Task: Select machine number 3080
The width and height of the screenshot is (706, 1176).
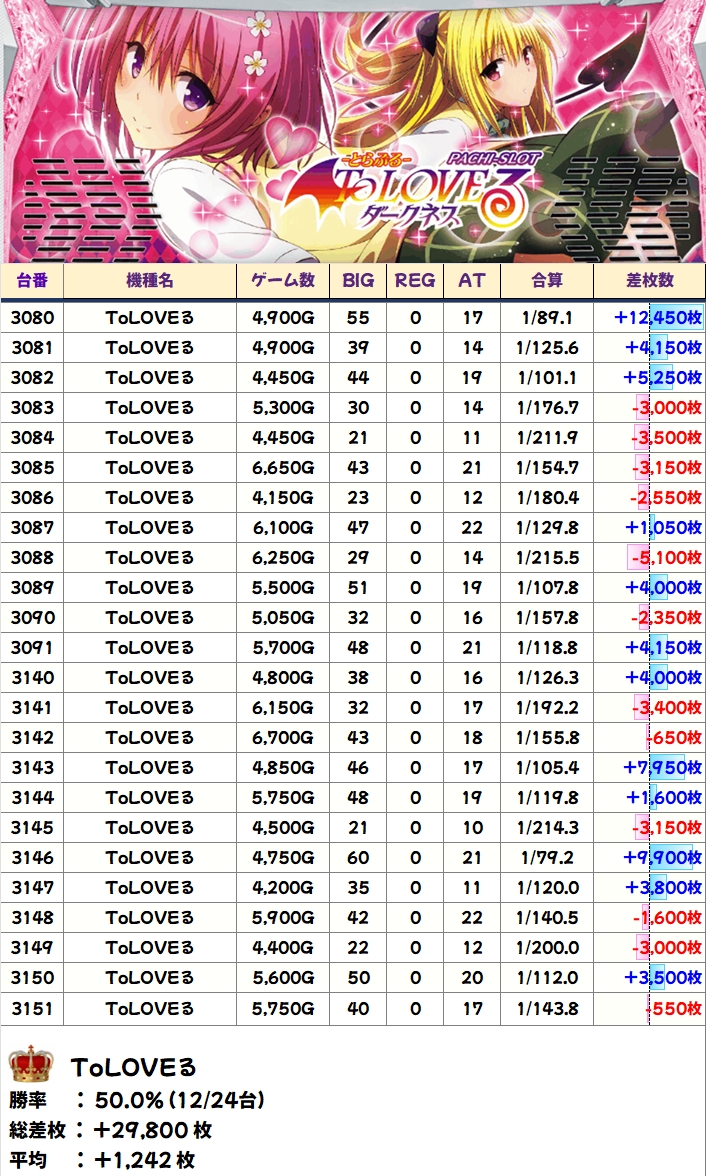Action: tap(32, 318)
